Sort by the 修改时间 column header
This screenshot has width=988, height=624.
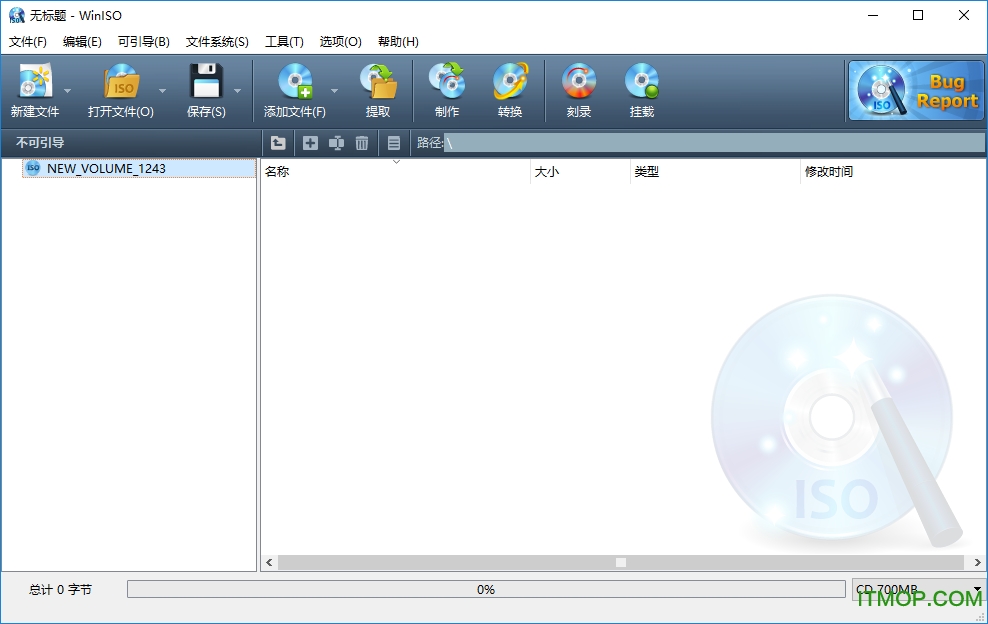[893, 171]
